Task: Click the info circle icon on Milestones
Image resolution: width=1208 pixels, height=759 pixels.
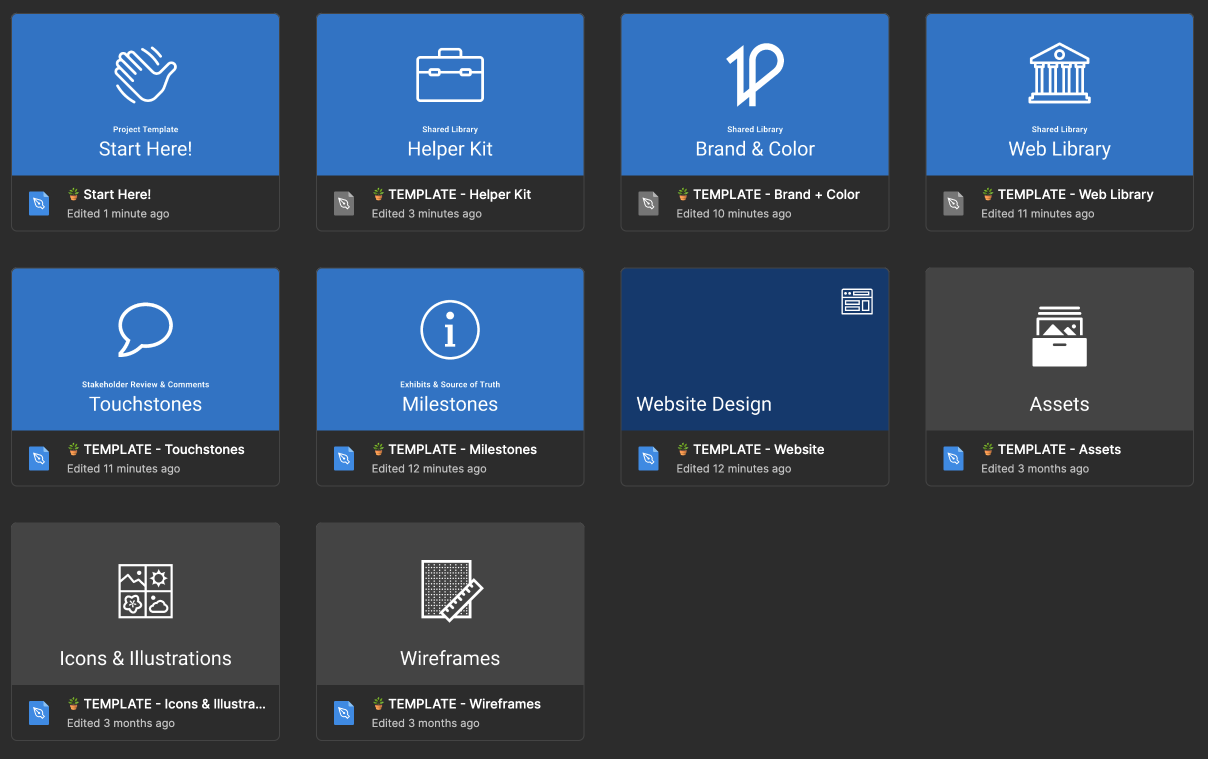Action: (x=450, y=329)
